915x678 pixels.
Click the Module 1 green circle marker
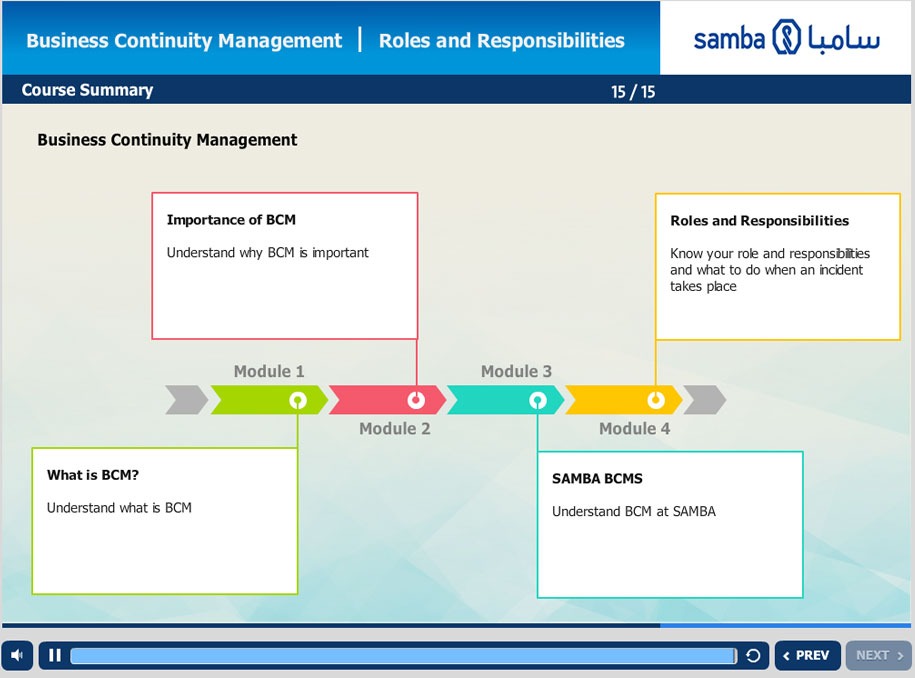298,400
